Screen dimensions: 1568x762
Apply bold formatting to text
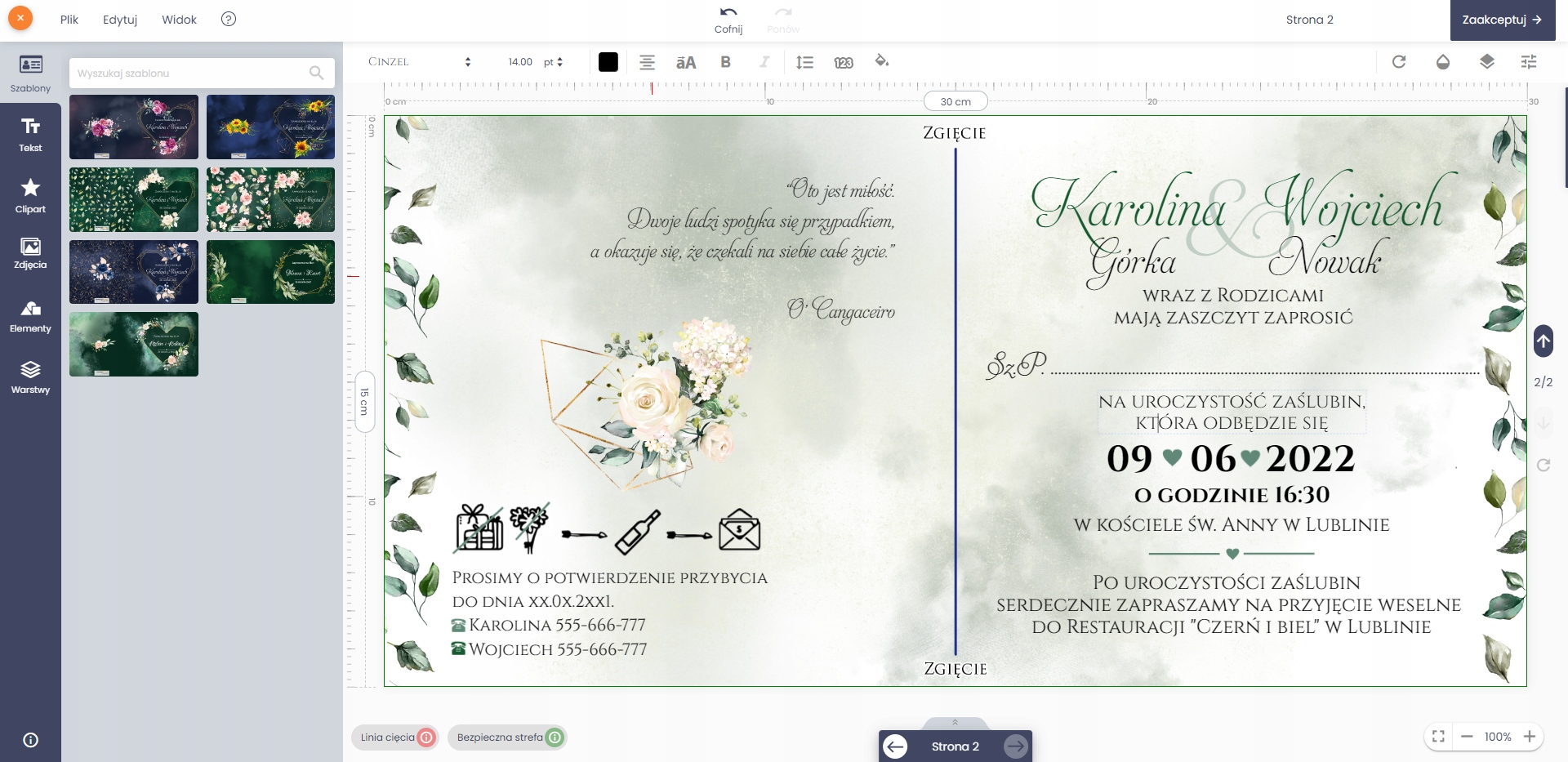(x=725, y=62)
